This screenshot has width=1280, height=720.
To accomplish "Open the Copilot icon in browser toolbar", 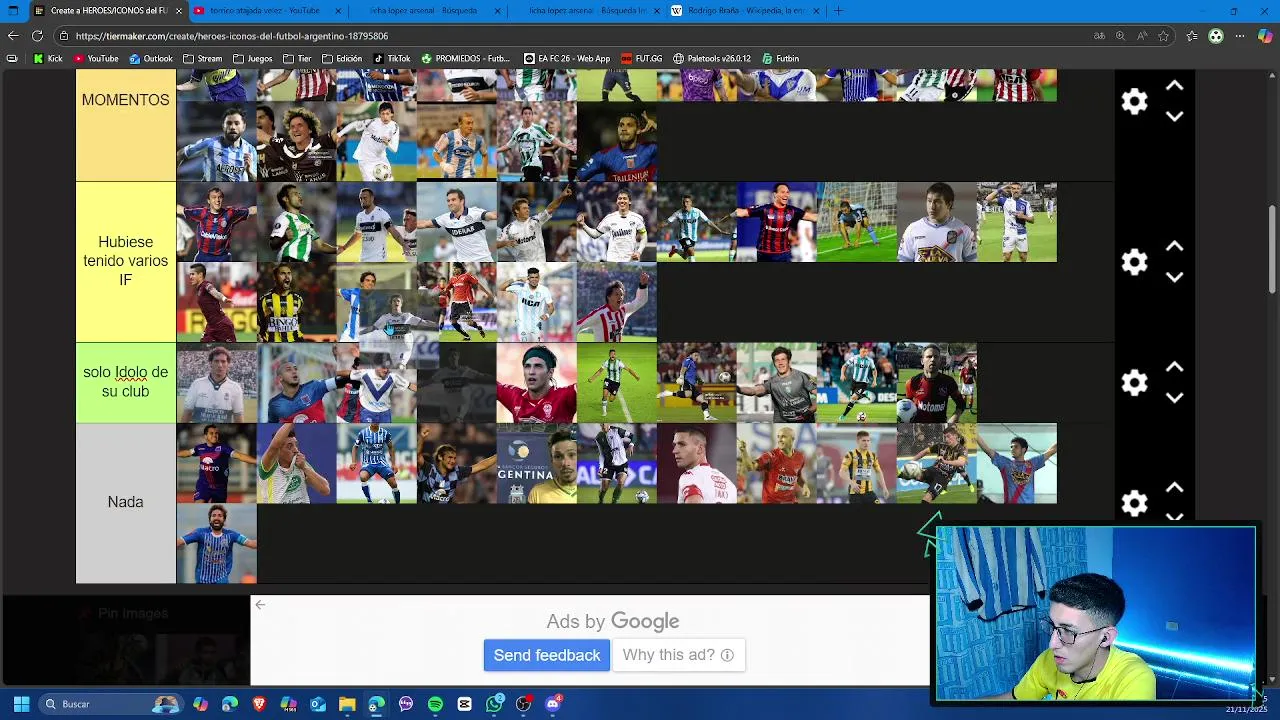I will [1265, 36].
